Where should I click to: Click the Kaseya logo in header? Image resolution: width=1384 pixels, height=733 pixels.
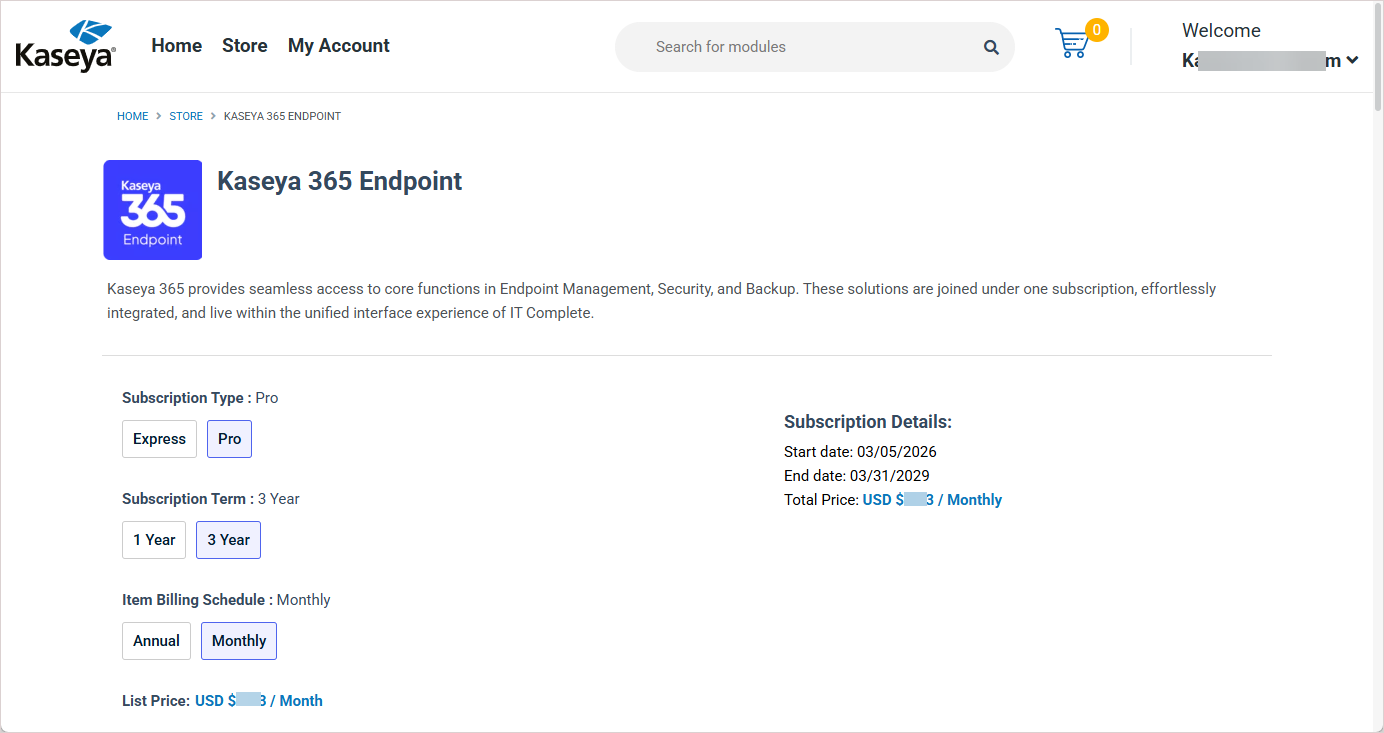[66, 46]
